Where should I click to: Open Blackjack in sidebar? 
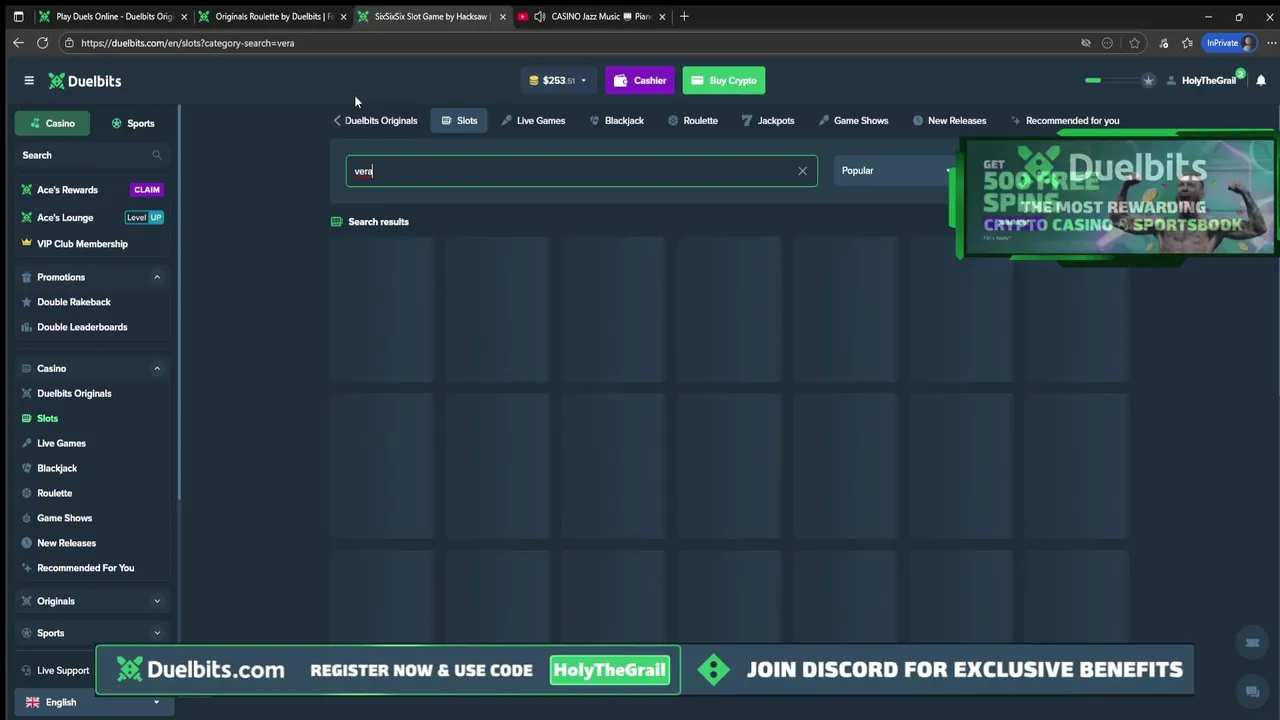pyautogui.click(x=57, y=469)
